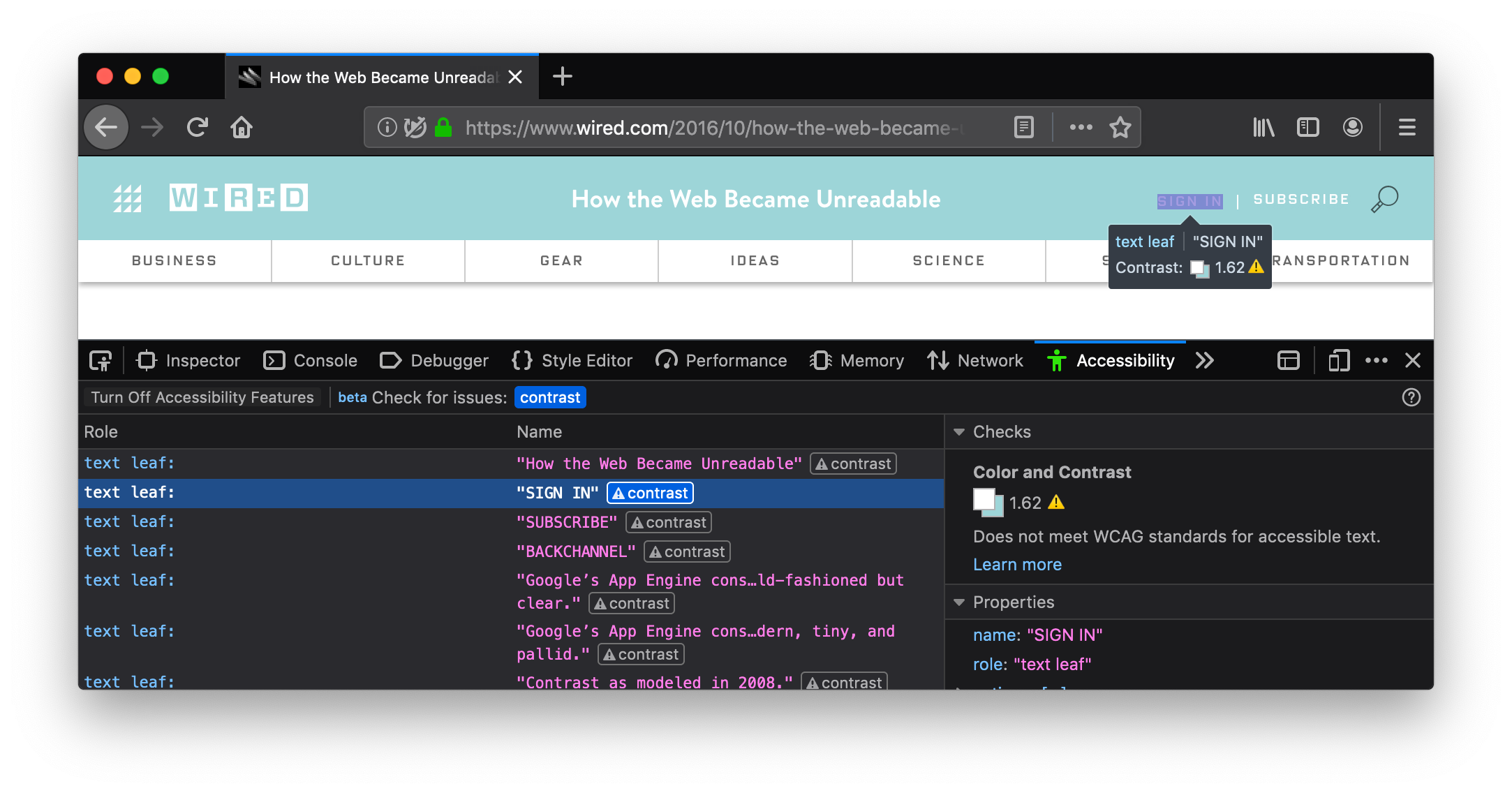Open the Firefox account icon
This screenshot has height=793, width=1512.
tap(1353, 127)
